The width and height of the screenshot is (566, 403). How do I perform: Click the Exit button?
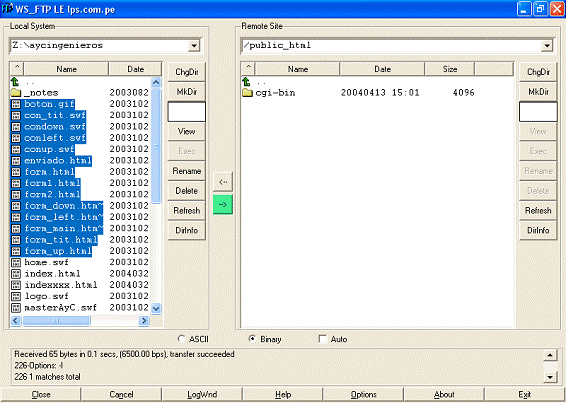pos(524,395)
